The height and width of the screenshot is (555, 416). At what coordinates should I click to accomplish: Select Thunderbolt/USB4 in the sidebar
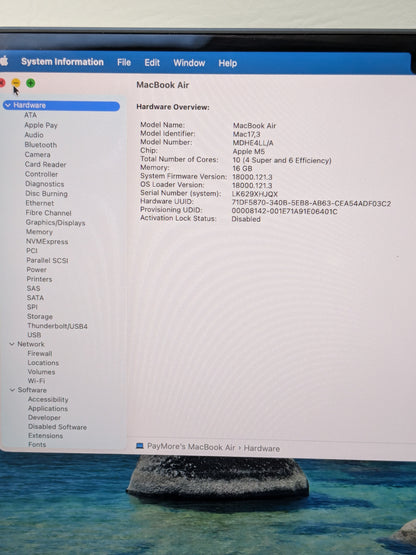tap(57, 326)
